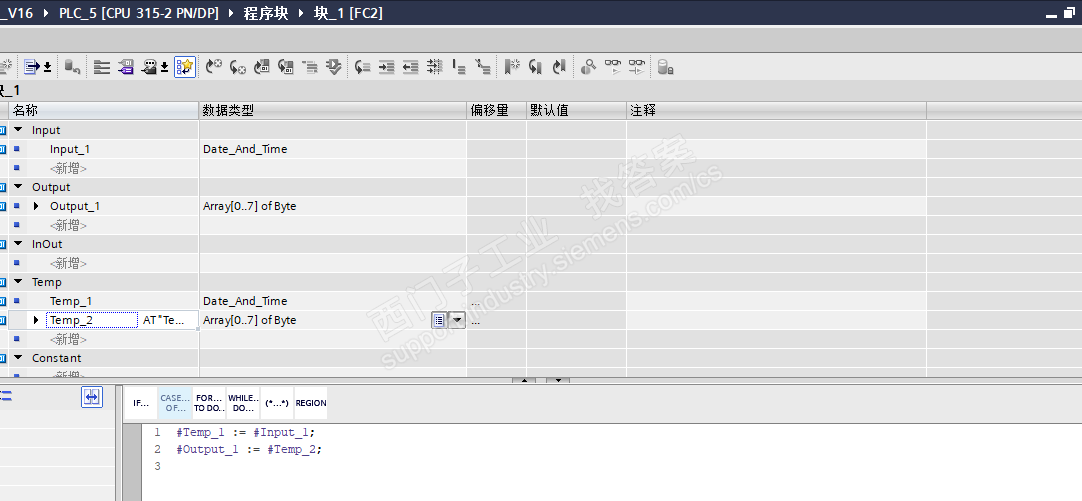The image size is (1082, 501).
Task: Expand the Temp_2 array variable
Action: [x=36, y=320]
